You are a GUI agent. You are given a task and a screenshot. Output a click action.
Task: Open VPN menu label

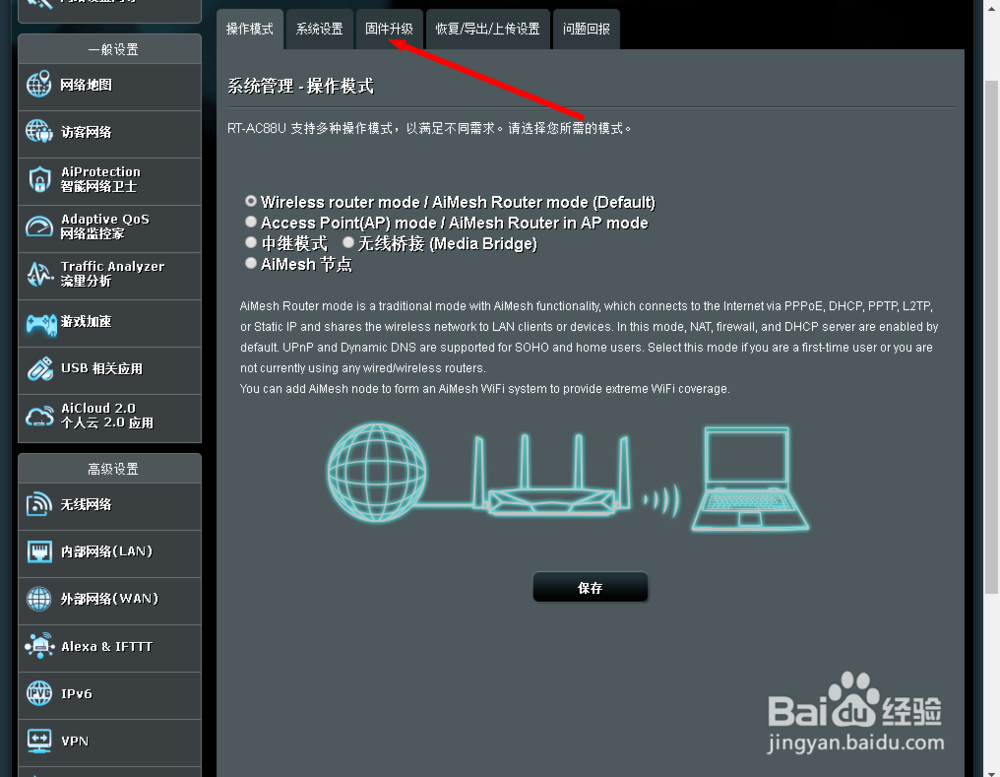75,741
